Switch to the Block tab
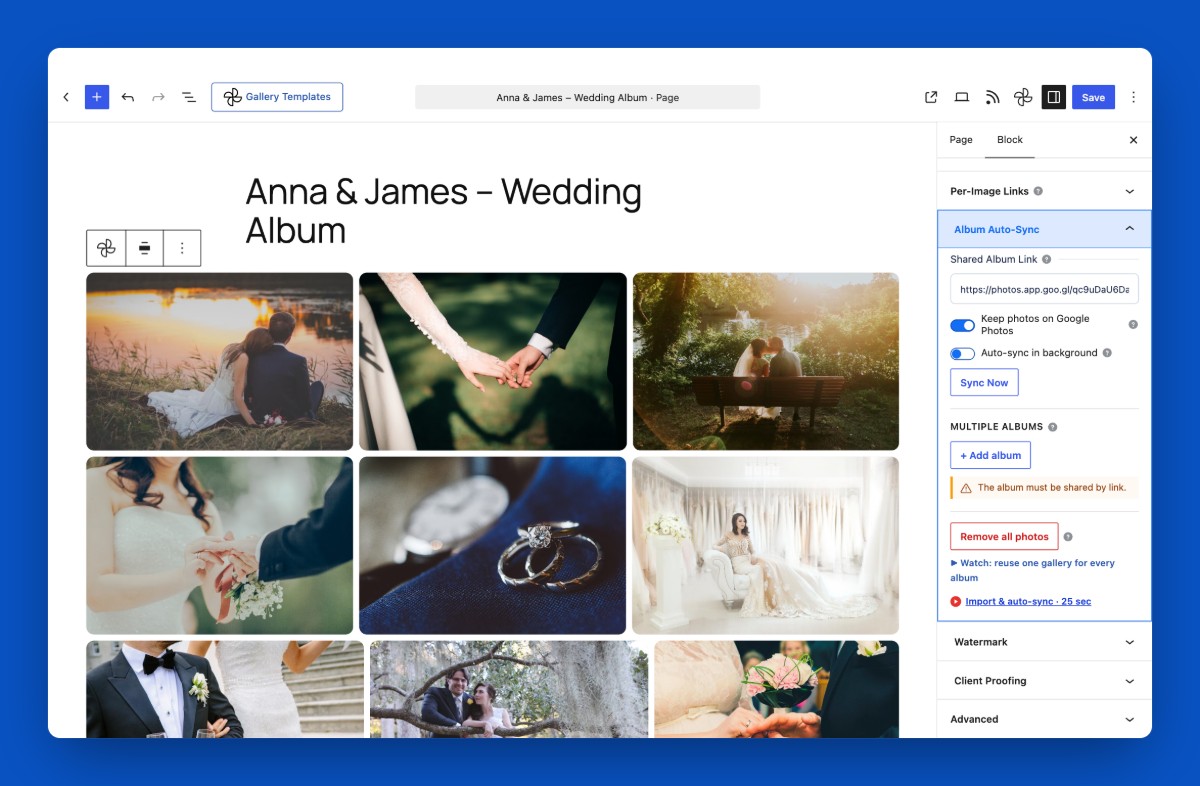Viewport: 1200px width, 786px height. point(1010,140)
